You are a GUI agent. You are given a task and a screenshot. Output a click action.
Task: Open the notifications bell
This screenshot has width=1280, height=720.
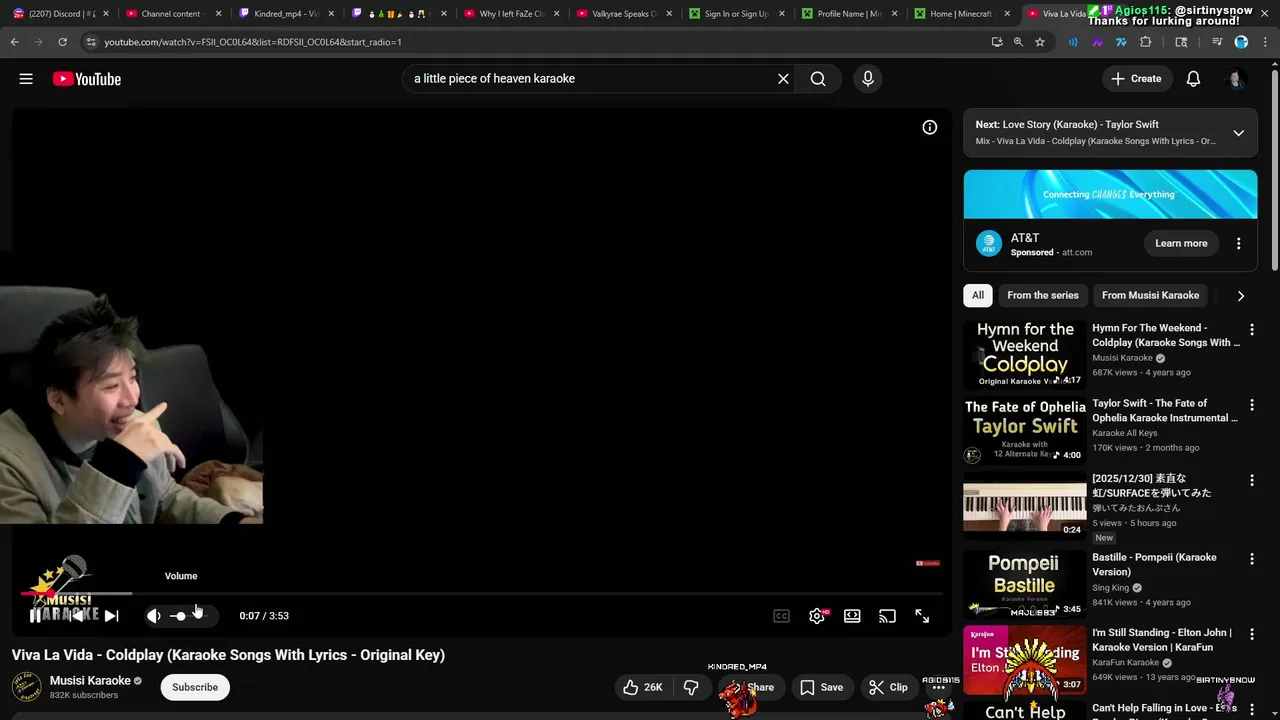[x=1193, y=79]
